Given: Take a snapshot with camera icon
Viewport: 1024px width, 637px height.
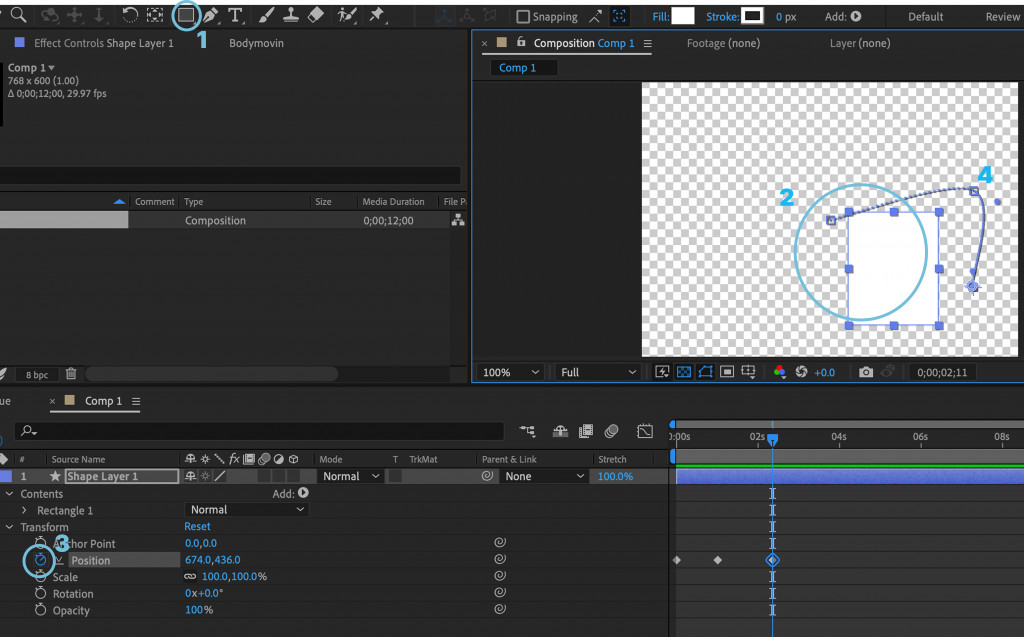Looking at the screenshot, I should (x=866, y=372).
